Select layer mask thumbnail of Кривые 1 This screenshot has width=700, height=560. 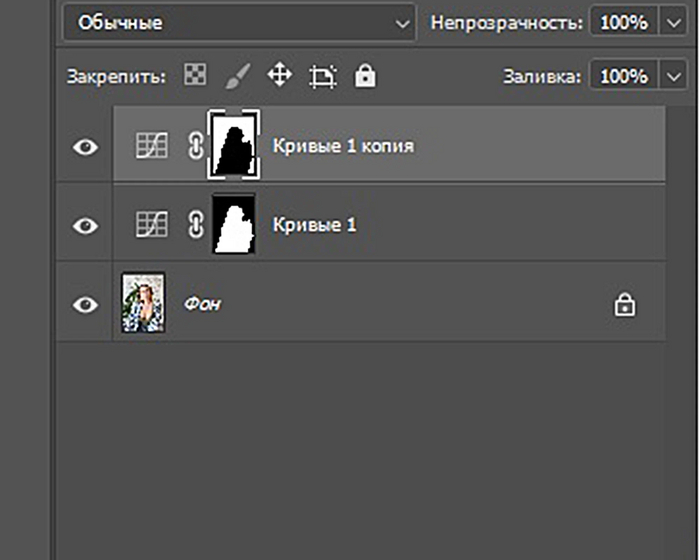coord(234,224)
